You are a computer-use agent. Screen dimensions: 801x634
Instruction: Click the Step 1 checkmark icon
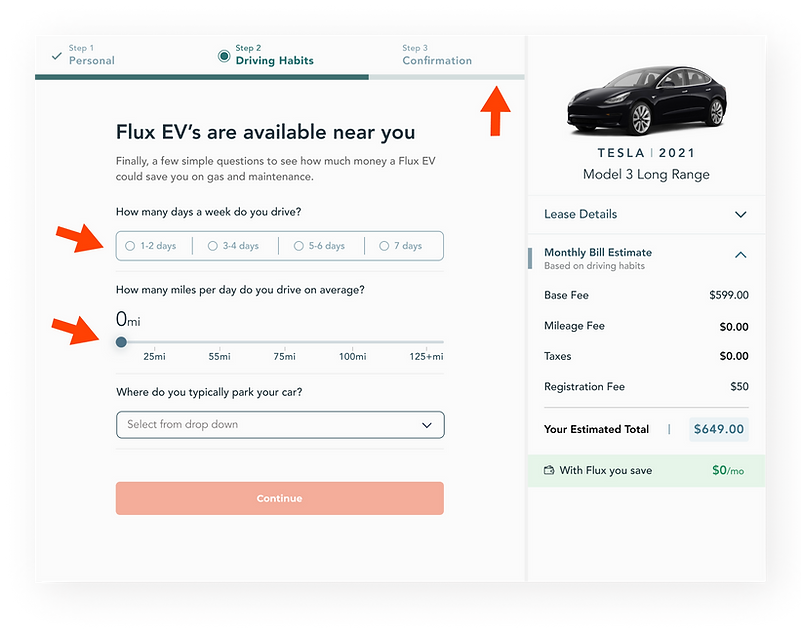(57, 56)
